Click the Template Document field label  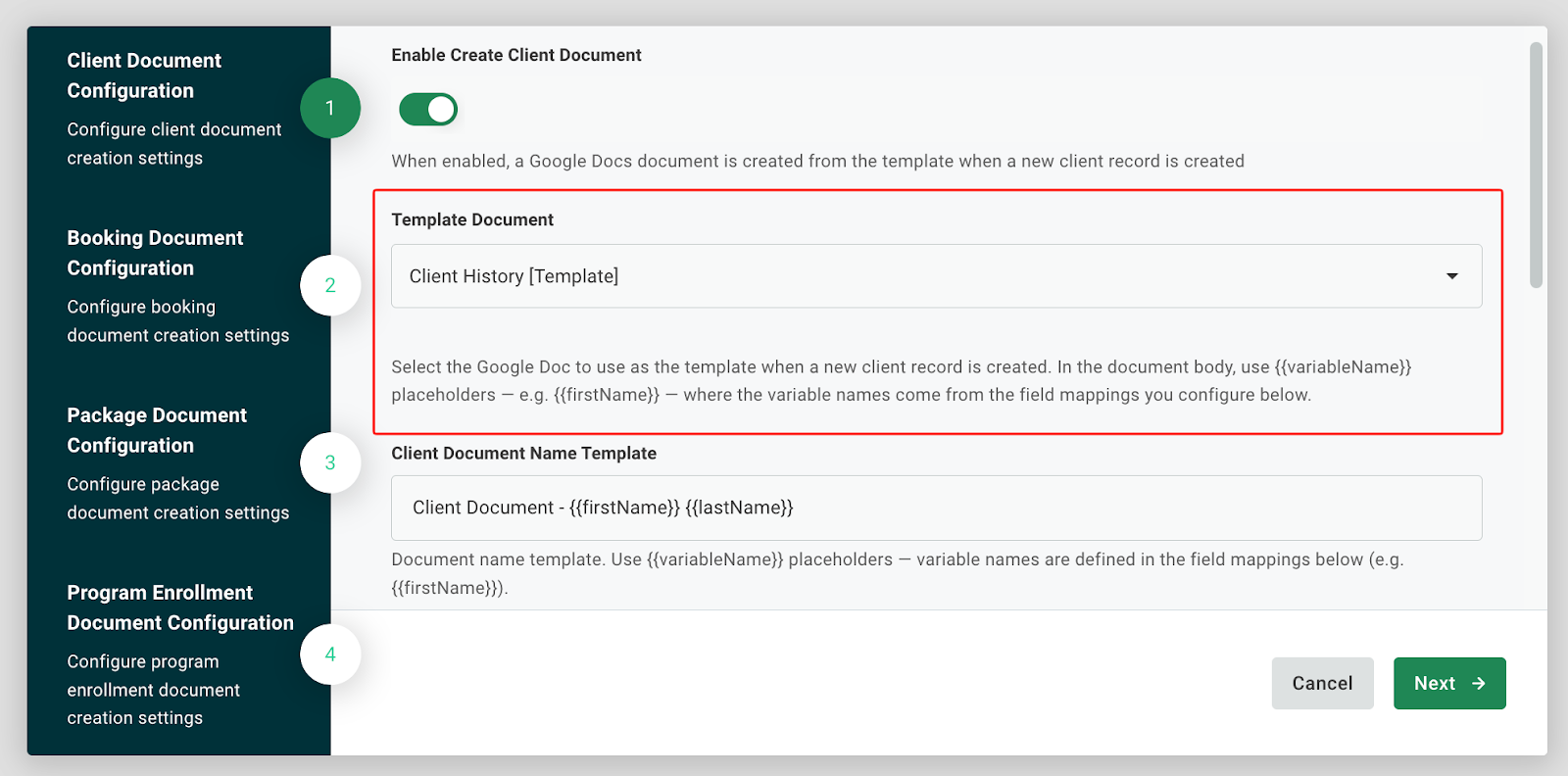[472, 219]
